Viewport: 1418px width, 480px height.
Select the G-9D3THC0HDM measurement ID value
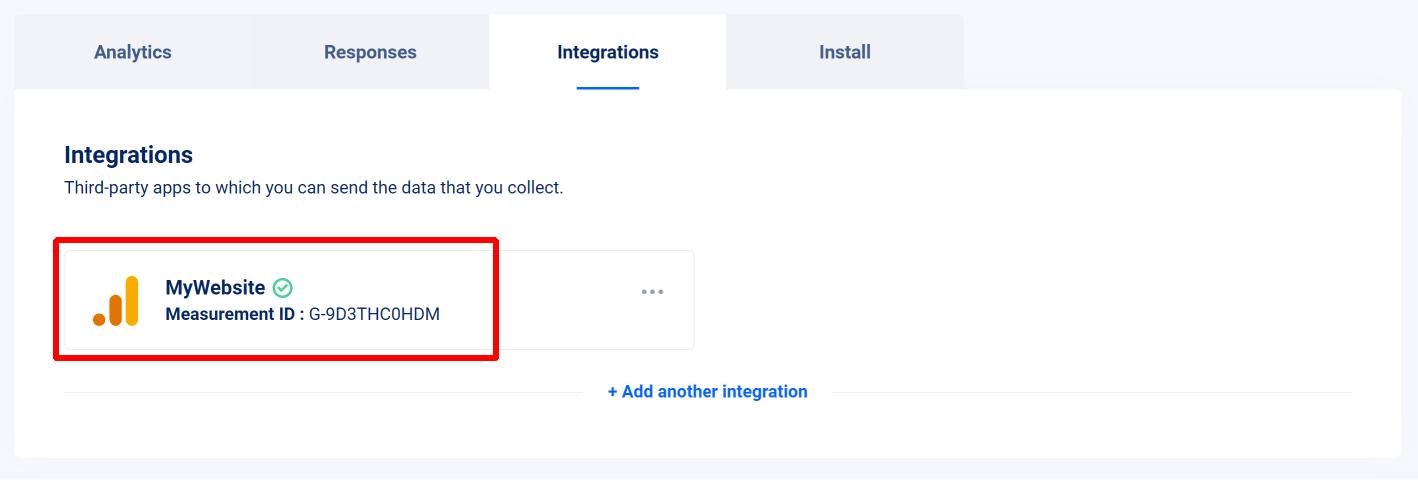coord(374,314)
